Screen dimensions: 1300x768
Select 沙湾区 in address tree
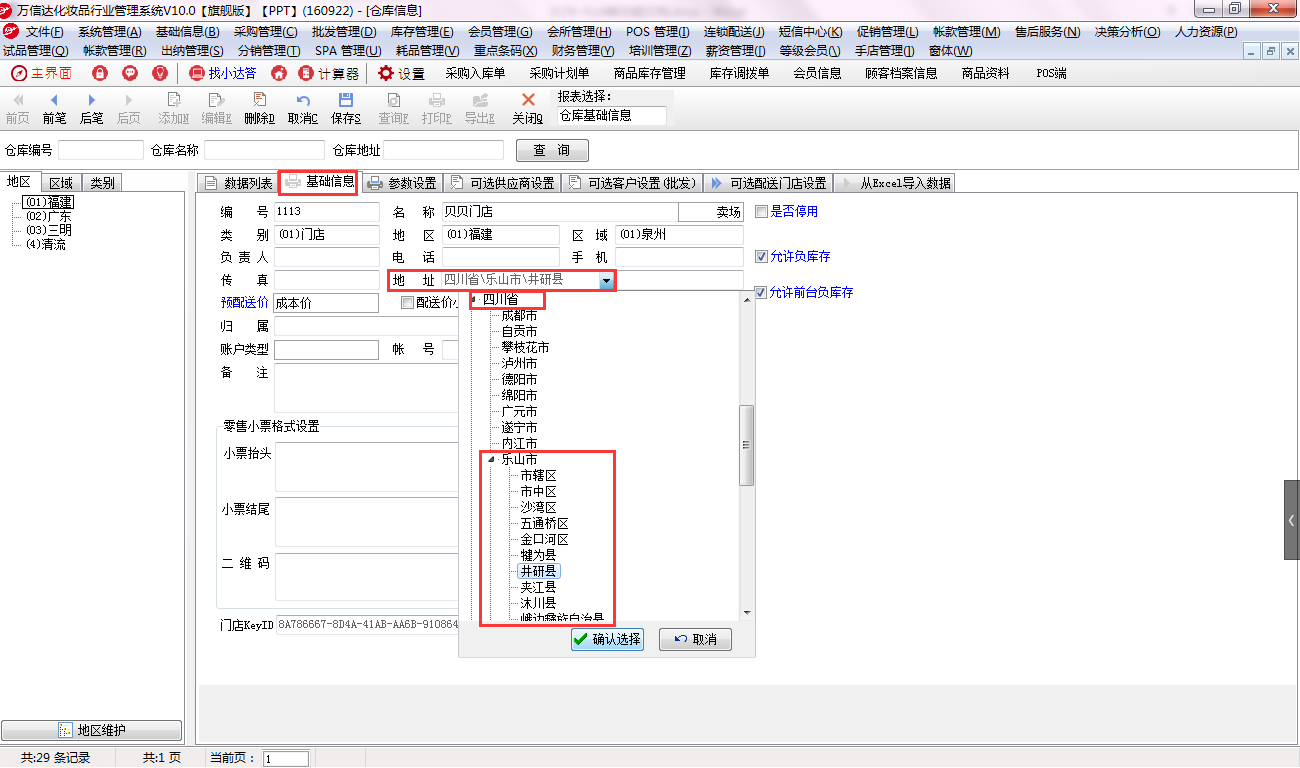pos(538,507)
